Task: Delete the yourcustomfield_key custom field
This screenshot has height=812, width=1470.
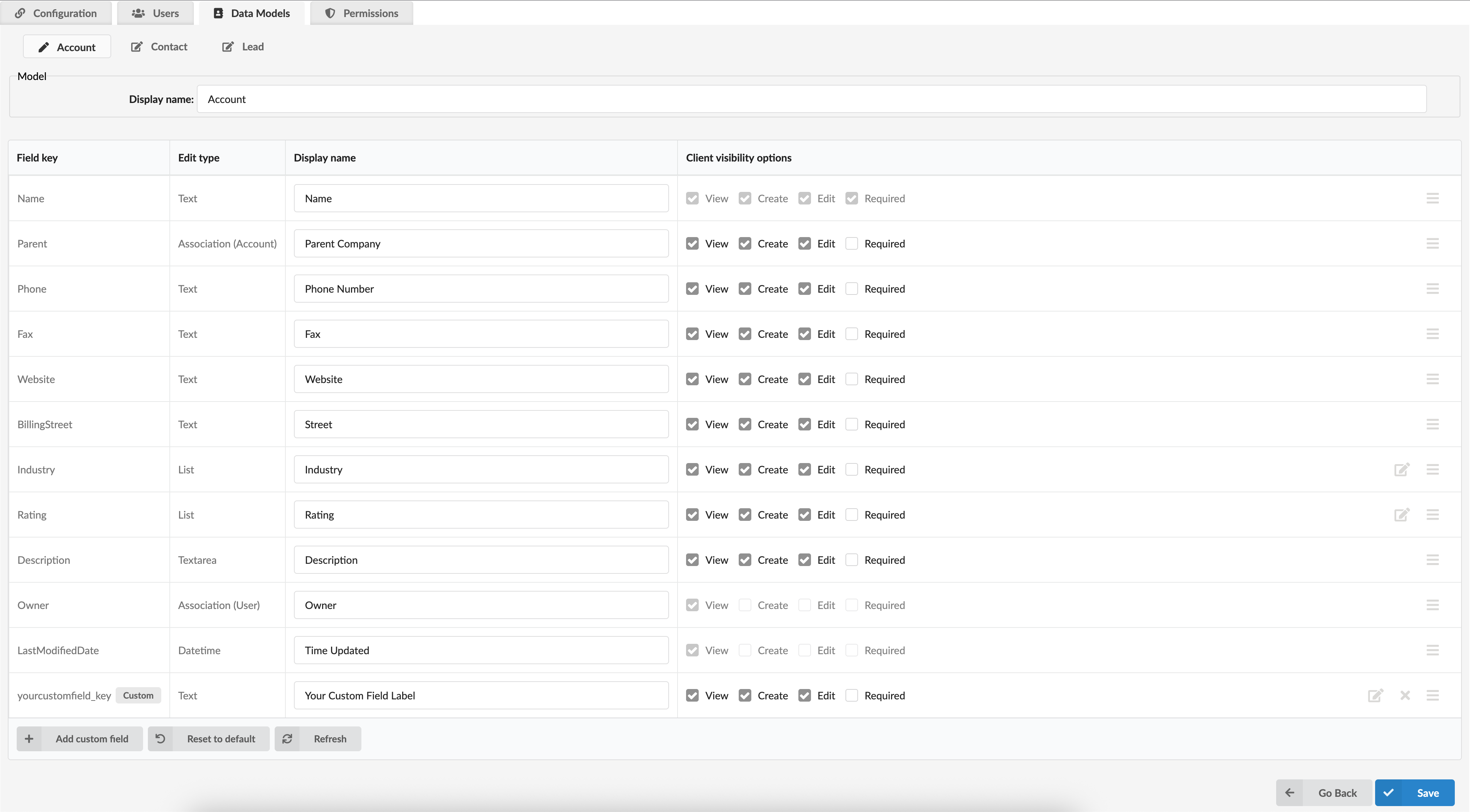Action: tap(1405, 695)
